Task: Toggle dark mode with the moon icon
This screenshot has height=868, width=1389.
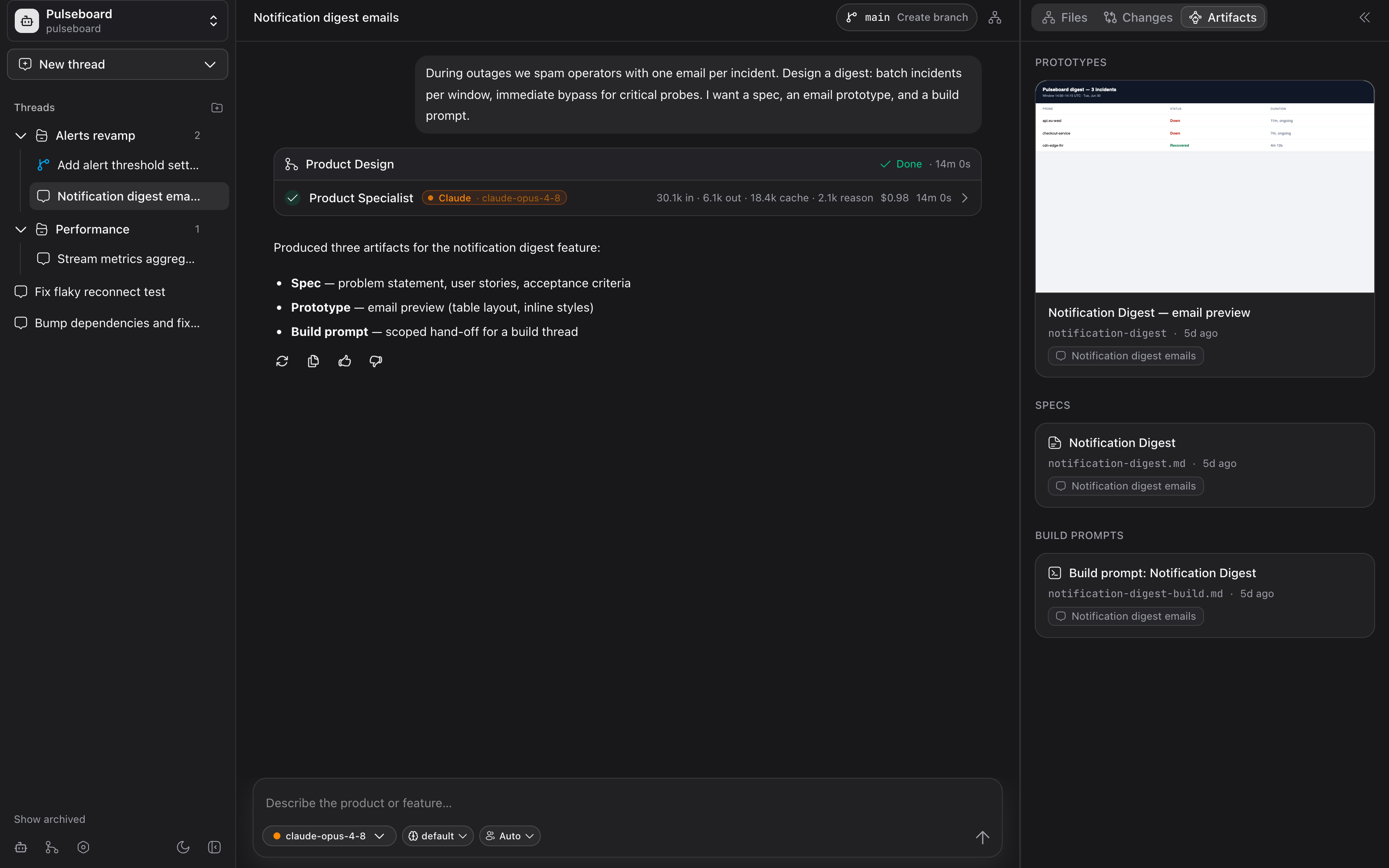Action: [x=183, y=847]
